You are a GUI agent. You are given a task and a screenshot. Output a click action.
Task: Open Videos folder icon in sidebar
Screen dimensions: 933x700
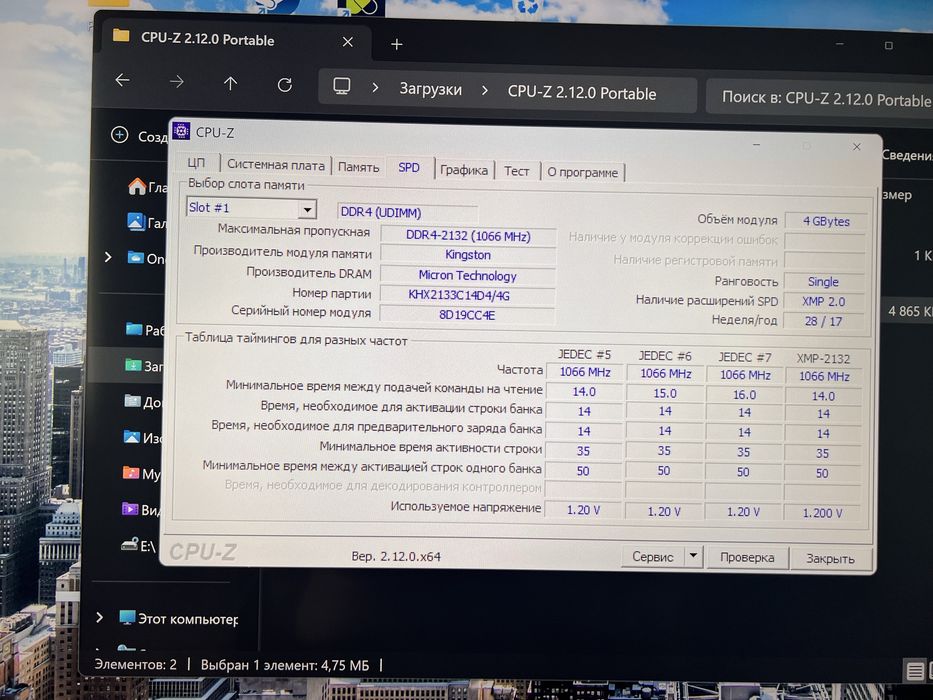click(x=130, y=509)
